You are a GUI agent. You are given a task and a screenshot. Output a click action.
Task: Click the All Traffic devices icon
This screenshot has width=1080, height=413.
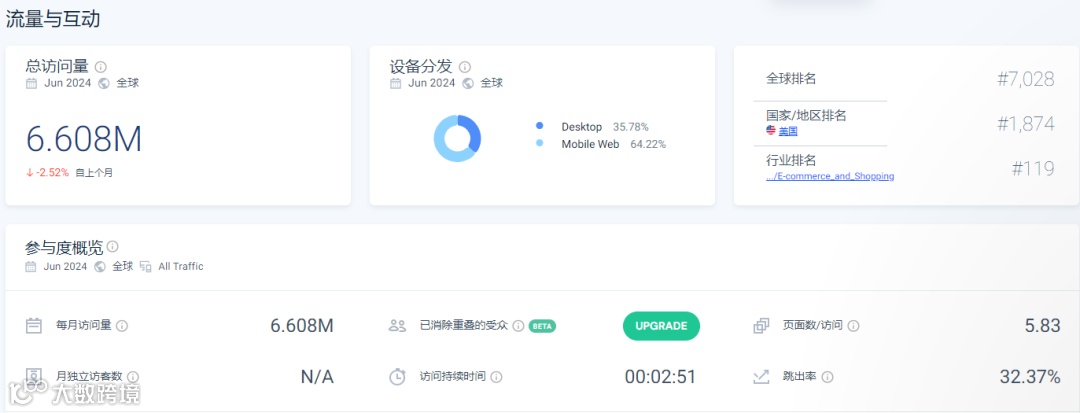click(x=145, y=266)
